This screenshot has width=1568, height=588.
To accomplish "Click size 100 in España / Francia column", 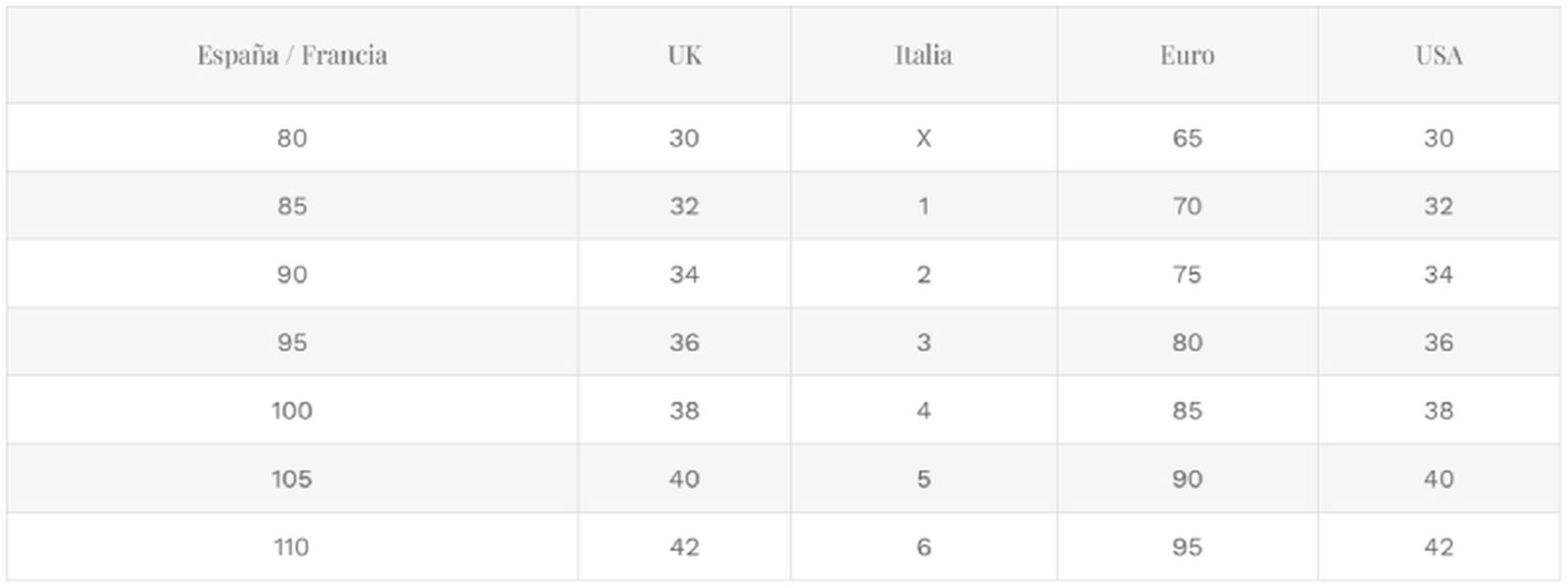I will (x=292, y=411).
